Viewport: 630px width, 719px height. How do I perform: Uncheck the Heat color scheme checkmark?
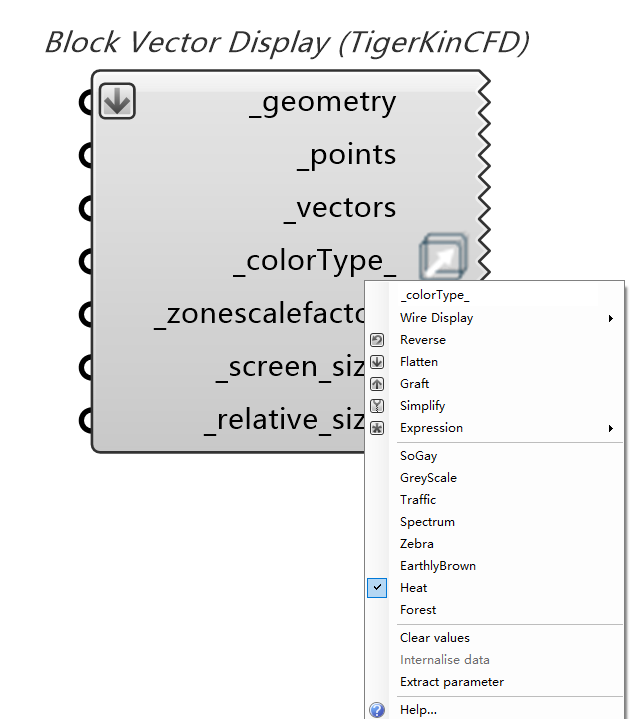(377, 588)
